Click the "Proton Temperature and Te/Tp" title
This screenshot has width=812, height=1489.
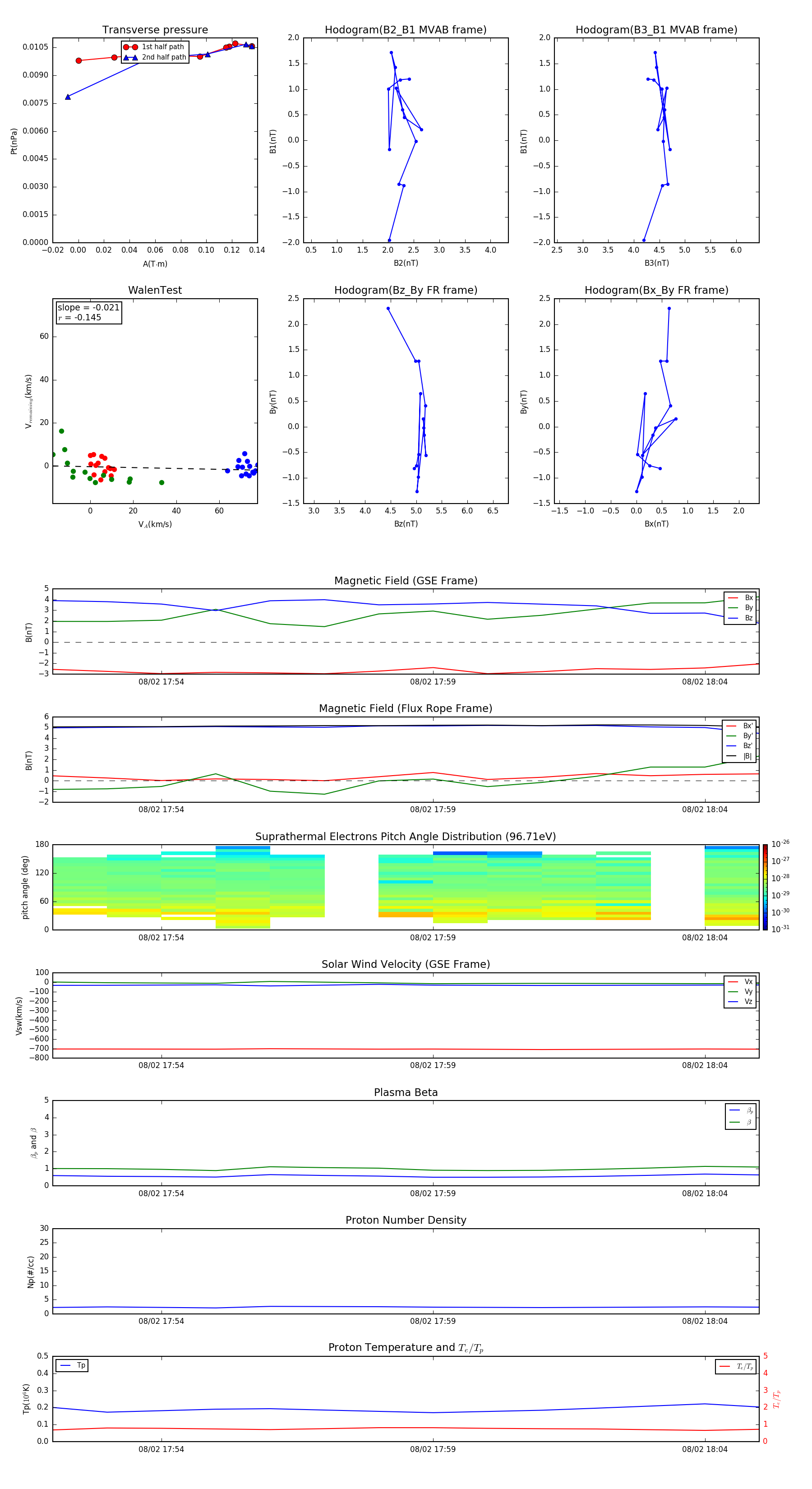tap(406, 1348)
